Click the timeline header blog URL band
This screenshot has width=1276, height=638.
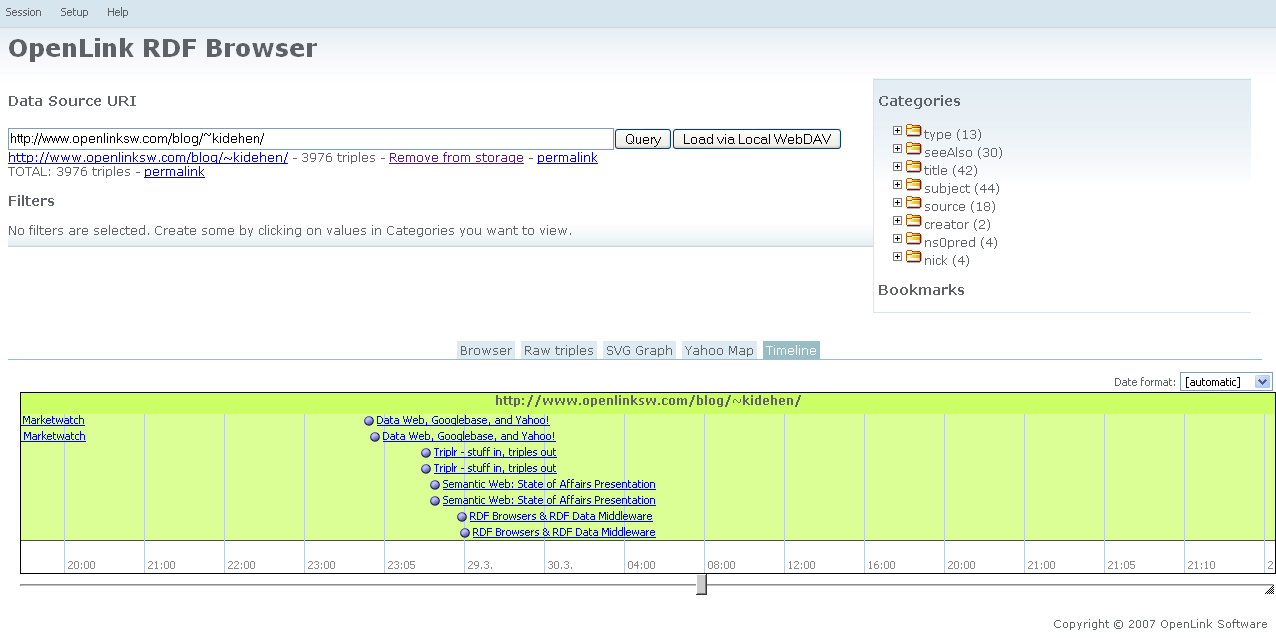coord(648,402)
